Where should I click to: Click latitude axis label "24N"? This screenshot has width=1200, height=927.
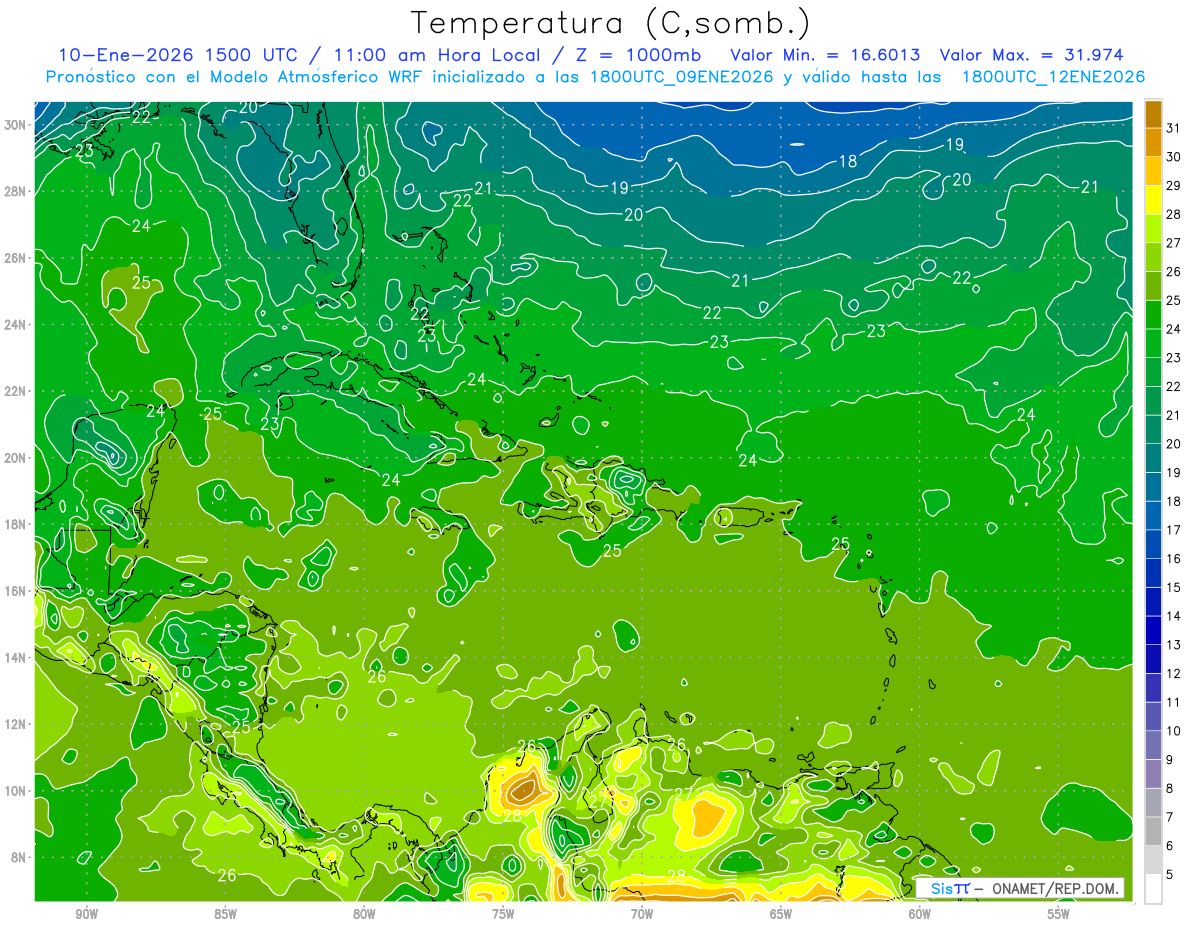[x=15, y=324]
